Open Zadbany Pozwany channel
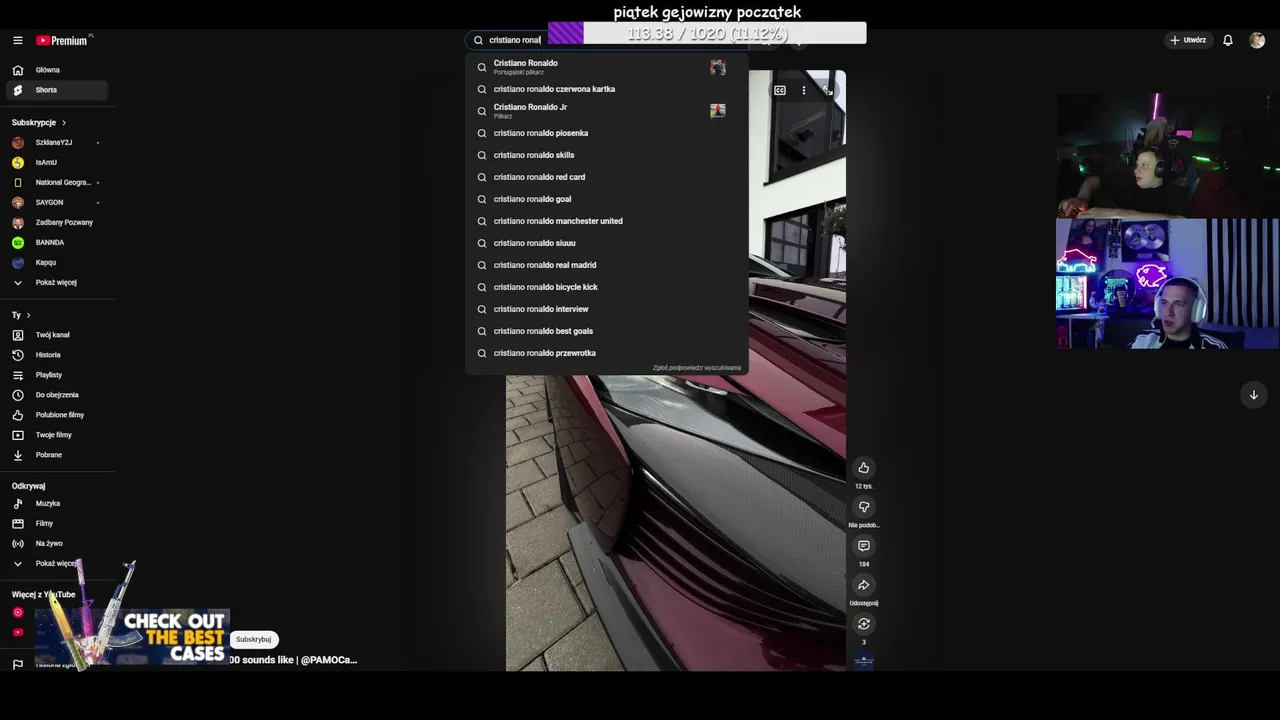The image size is (1280, 720). (57, 222)
